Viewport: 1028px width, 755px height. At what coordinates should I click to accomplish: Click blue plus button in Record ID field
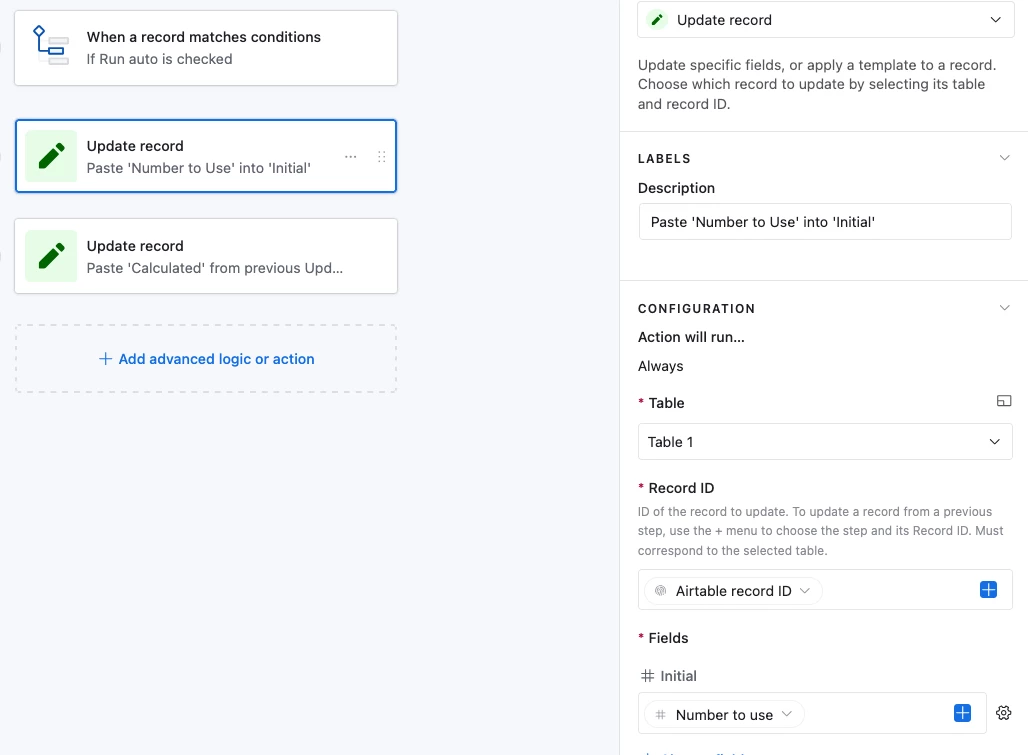point(988,590)
